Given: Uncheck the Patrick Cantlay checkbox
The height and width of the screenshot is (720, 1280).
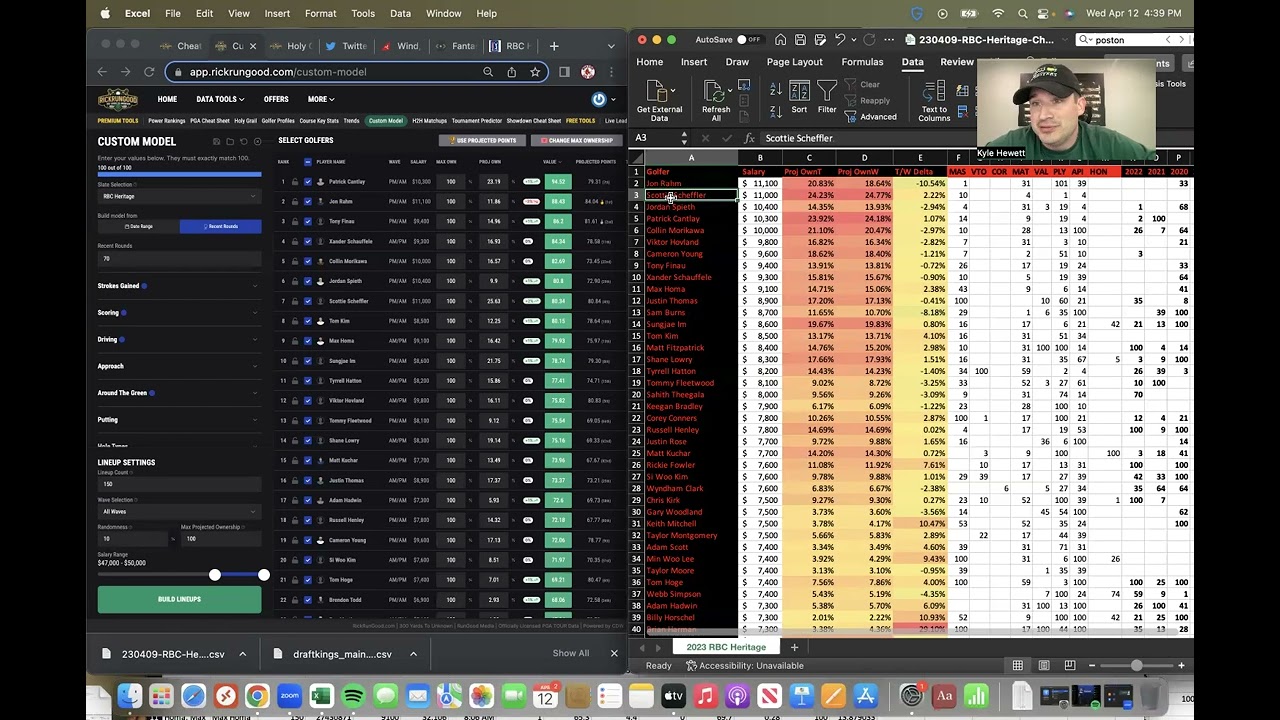Looking at the screenshot, I should [x=307, y=182].
